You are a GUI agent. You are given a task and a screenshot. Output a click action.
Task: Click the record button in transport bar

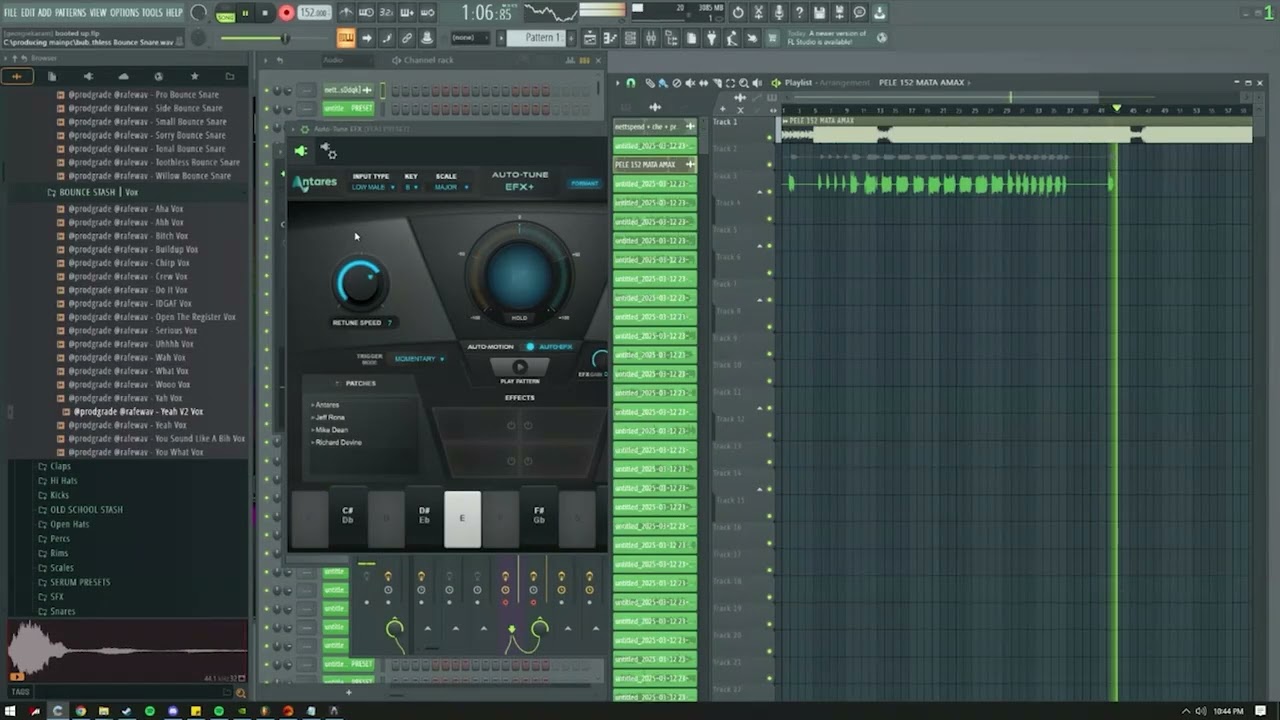tap(286, 13)
